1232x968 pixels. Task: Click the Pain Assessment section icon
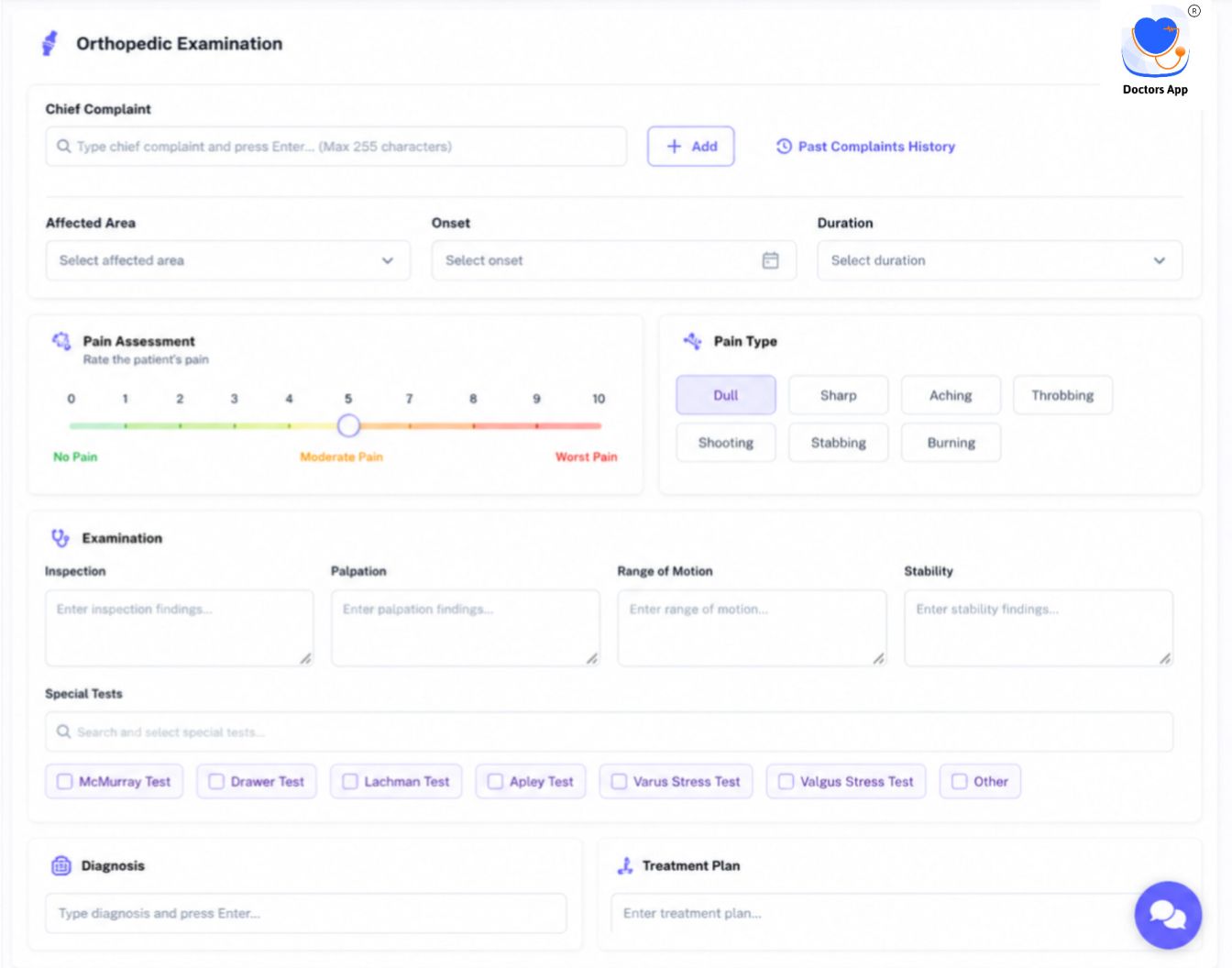click(x=61, y=341)
